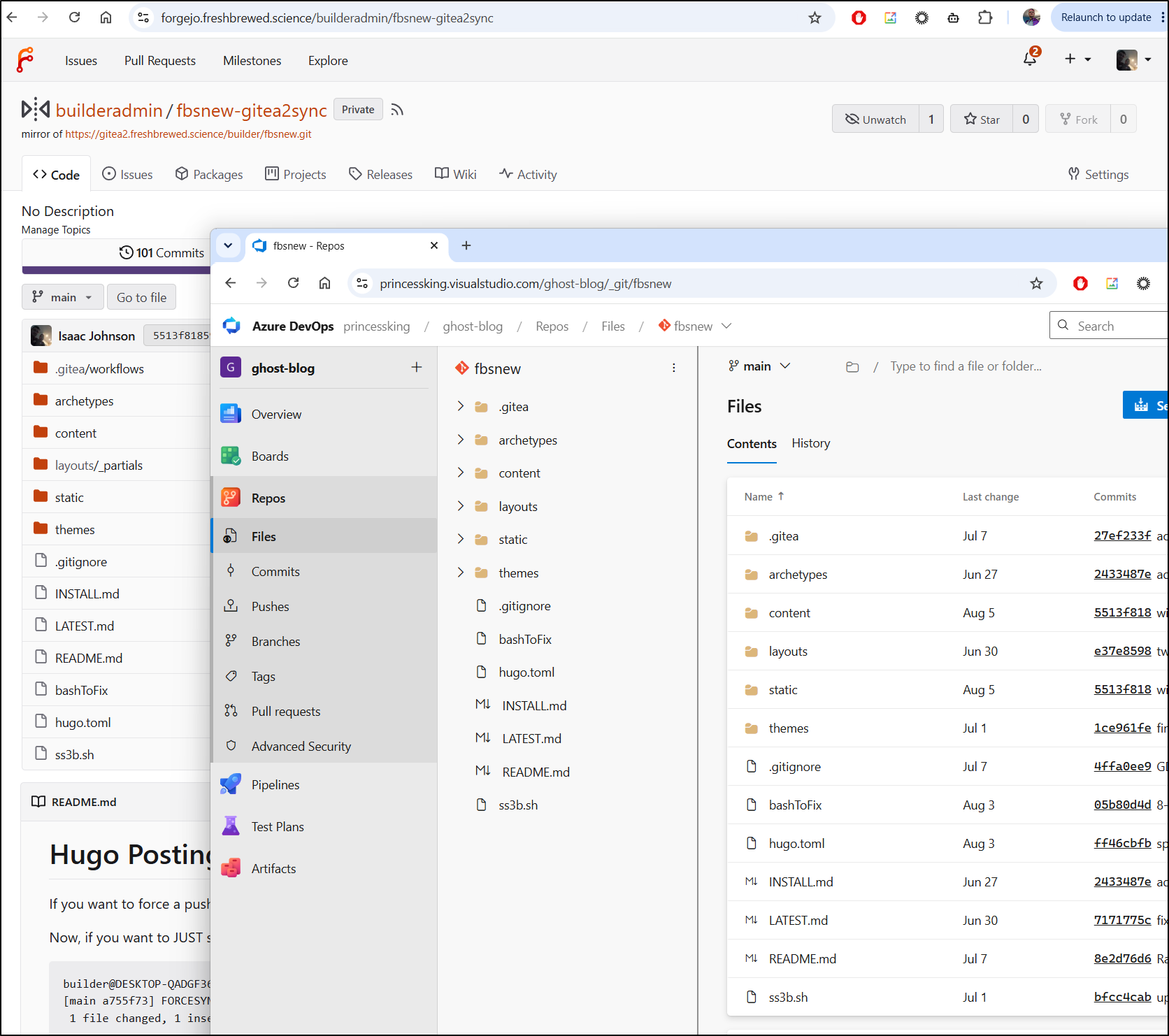Click the Search box in Azure DevOps
Screen dimensions: 1169x1036
1109,326
